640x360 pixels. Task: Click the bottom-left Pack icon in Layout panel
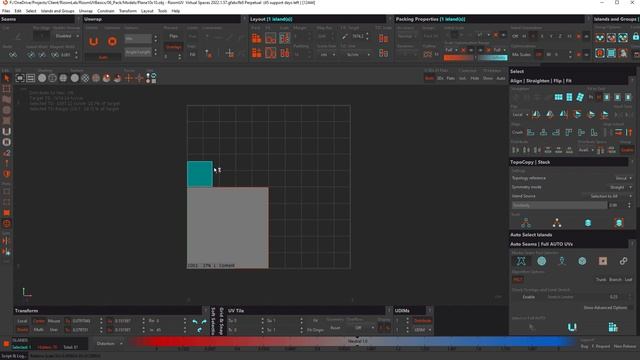(256, 53)
